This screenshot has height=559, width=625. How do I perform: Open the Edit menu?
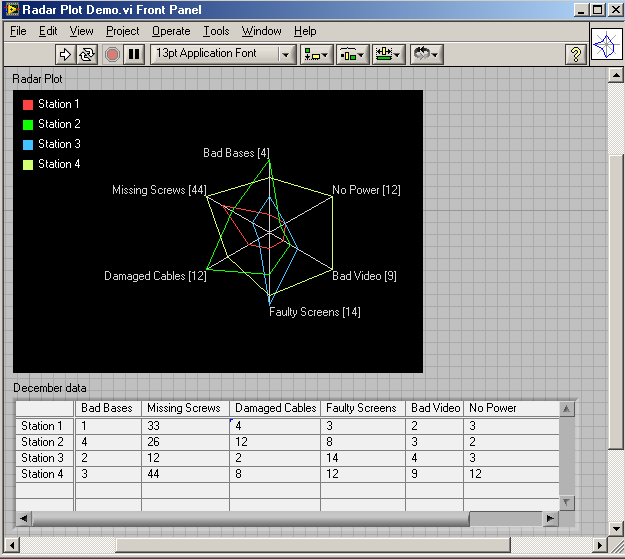tap(48, 31)
